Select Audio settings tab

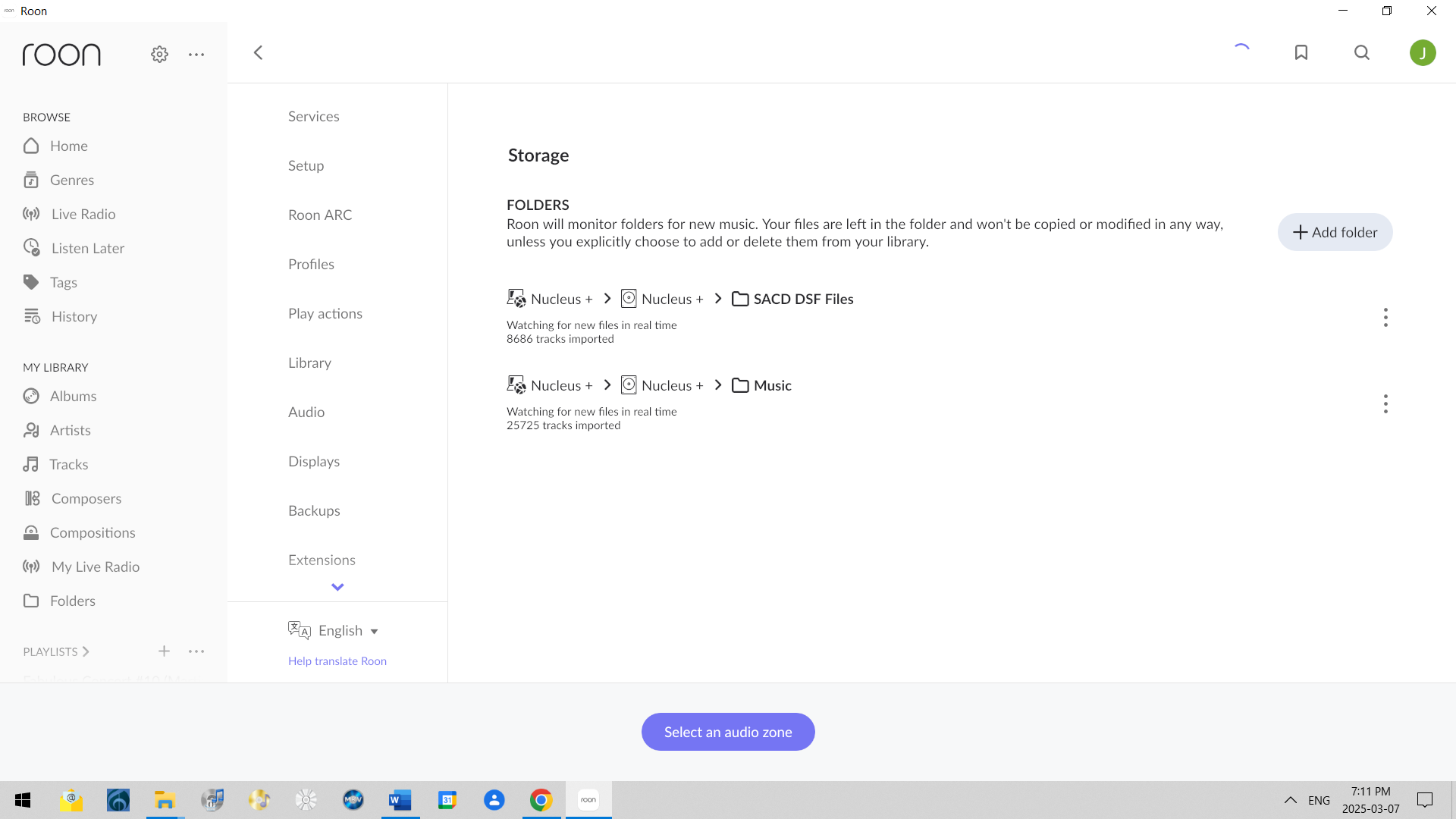click(x=306, y=412)
